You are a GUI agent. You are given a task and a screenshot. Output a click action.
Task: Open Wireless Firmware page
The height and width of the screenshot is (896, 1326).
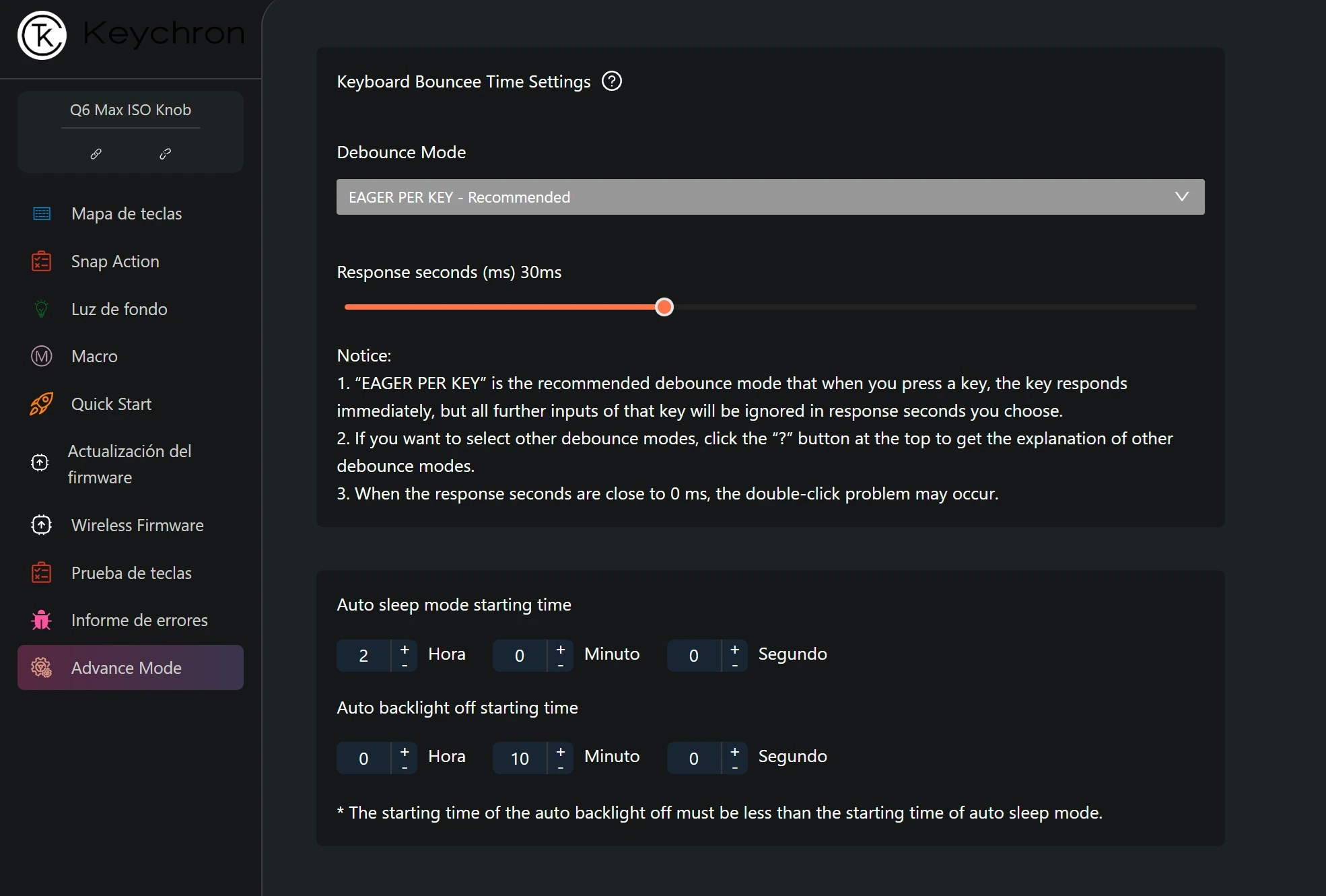[x=137, y=525]
